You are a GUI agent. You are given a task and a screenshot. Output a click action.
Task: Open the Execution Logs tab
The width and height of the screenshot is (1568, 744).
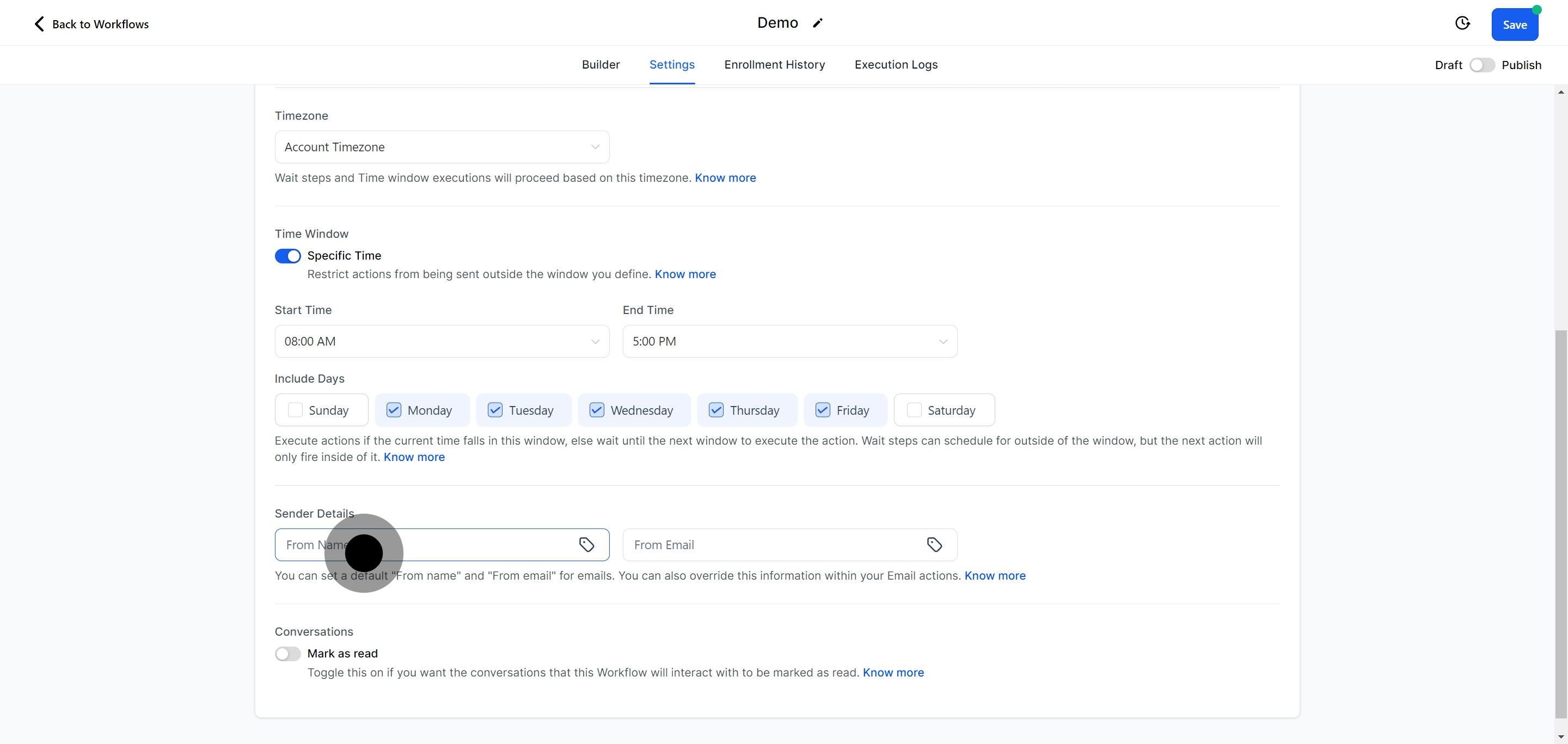[896, 64]
